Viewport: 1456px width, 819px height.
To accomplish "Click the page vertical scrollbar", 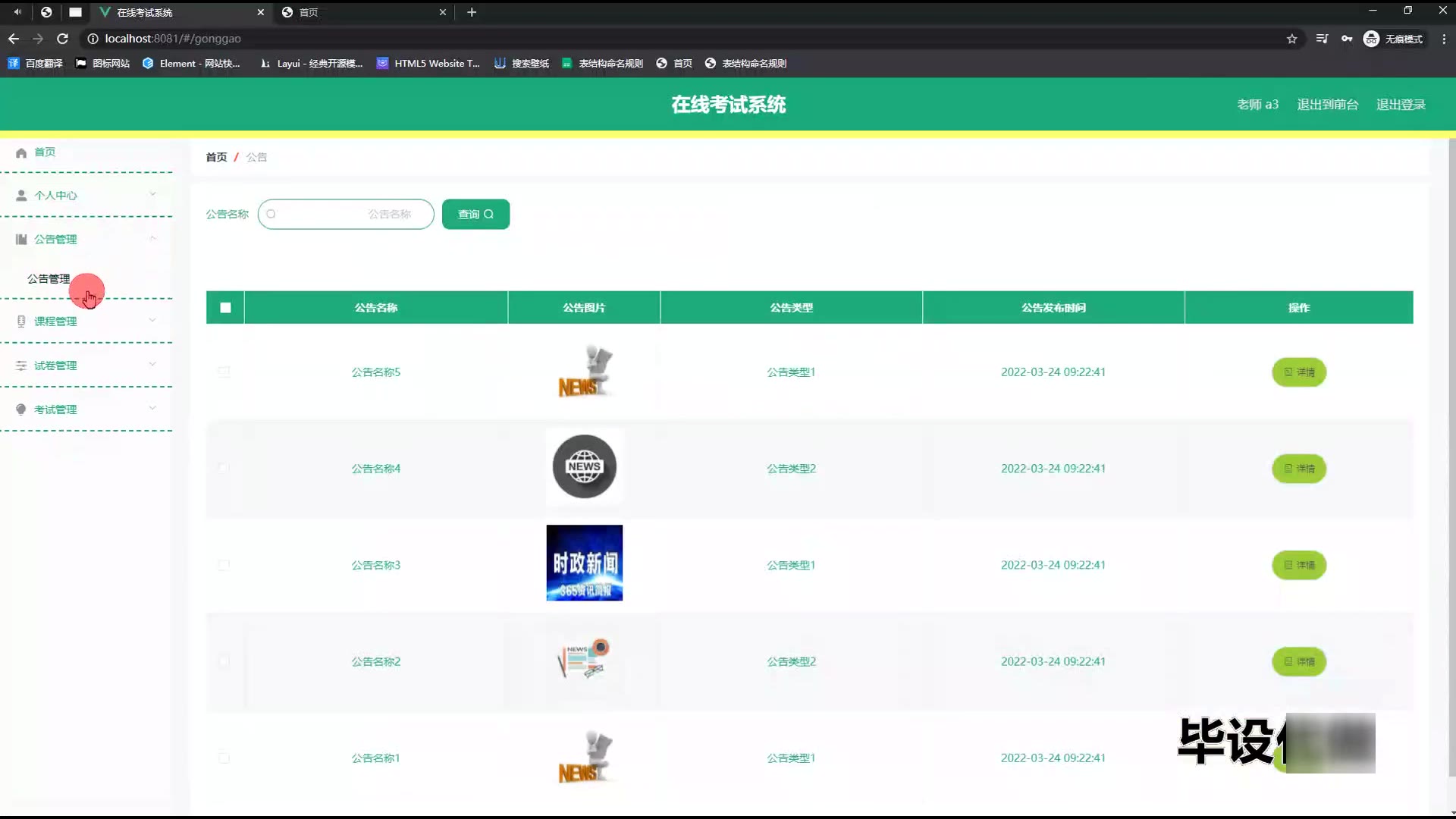I will click(x=1451, y=455).
